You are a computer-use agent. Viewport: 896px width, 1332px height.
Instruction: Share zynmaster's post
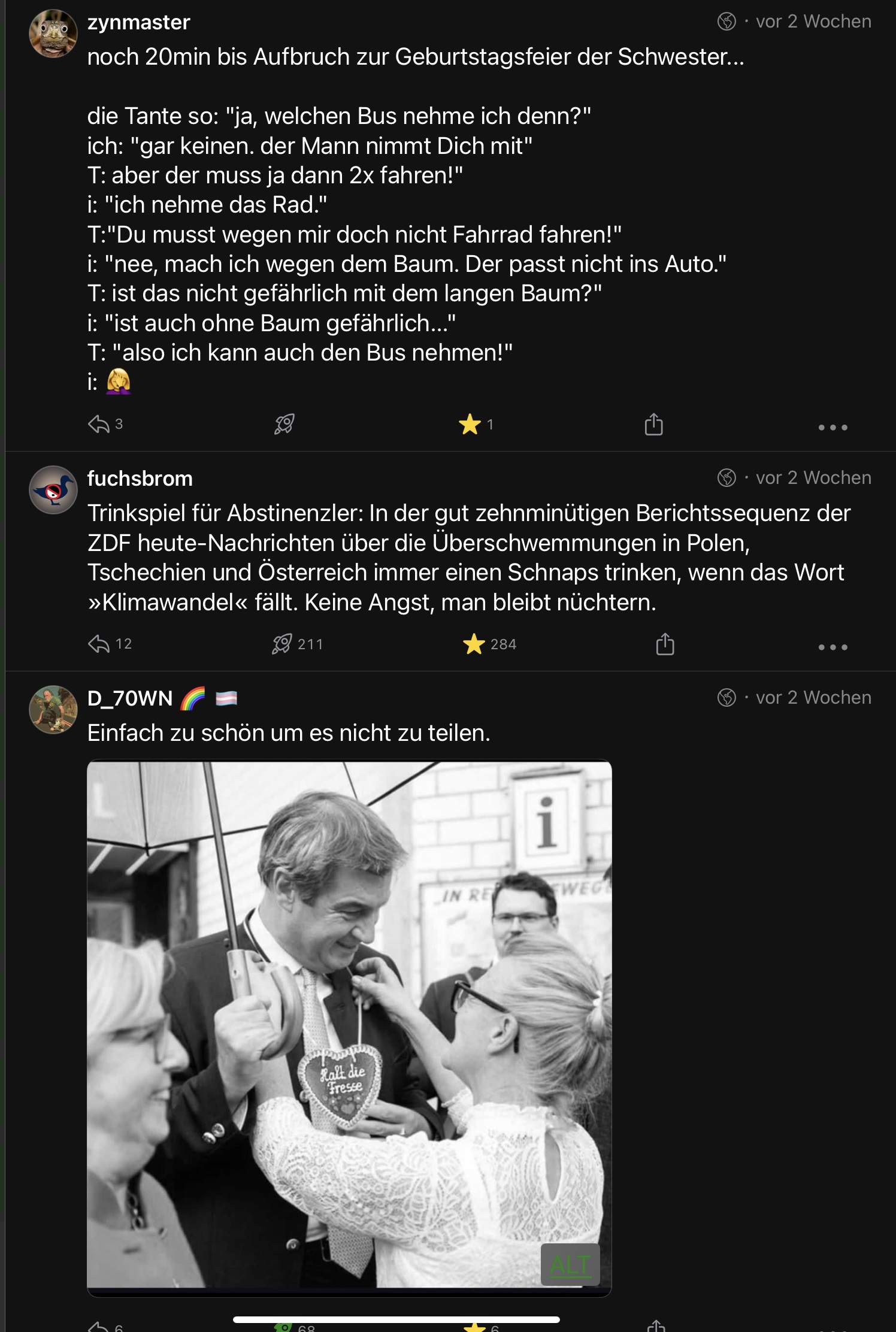point(653,425)
